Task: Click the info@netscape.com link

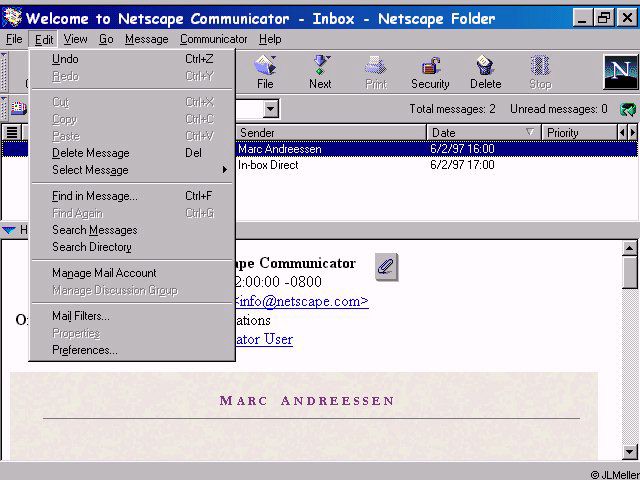Action: coord(302,301)
